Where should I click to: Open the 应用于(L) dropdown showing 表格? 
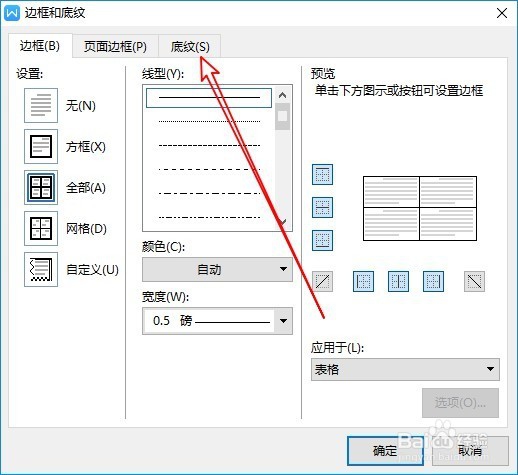[405, 369]
